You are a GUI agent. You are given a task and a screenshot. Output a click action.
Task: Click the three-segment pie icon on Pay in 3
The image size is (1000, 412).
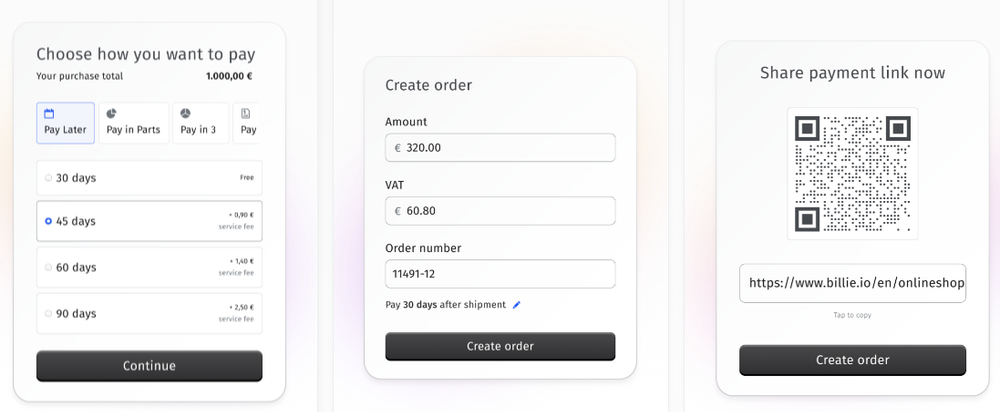click(x=185, y=114)
